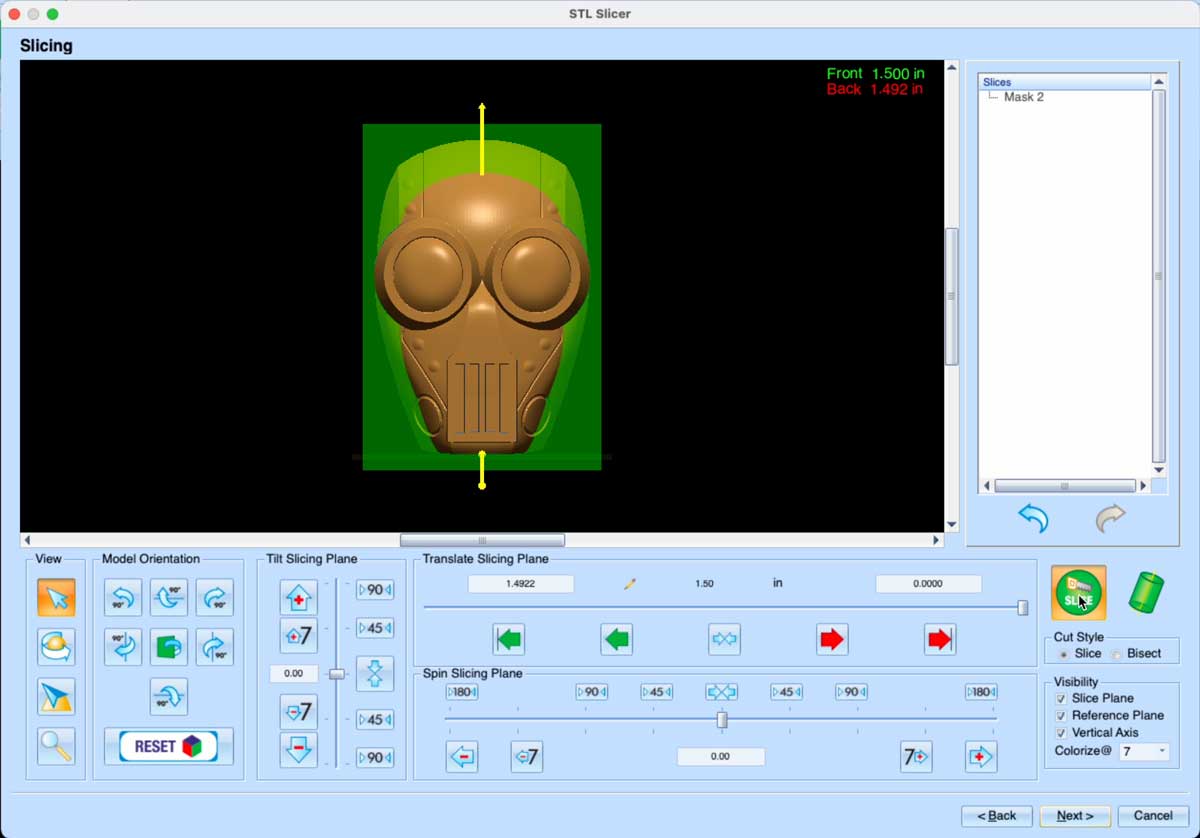Click the RESET model orientation button
This screenshot has height=838, width=1200.
[x=168, y=744]
